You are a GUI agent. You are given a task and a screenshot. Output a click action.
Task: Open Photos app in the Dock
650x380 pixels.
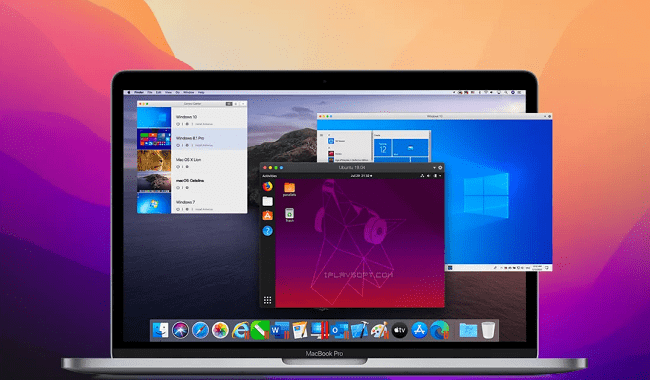pos(220,330)
